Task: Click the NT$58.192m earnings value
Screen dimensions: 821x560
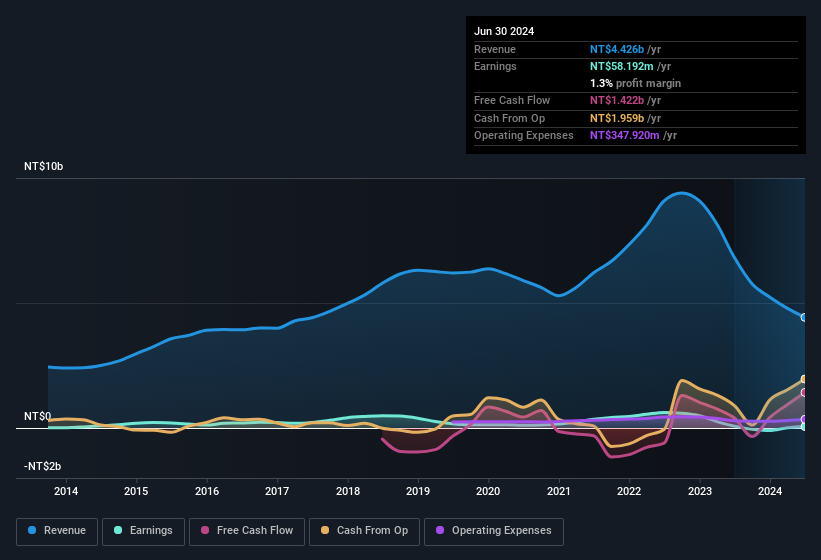Action: coord(622,66)
